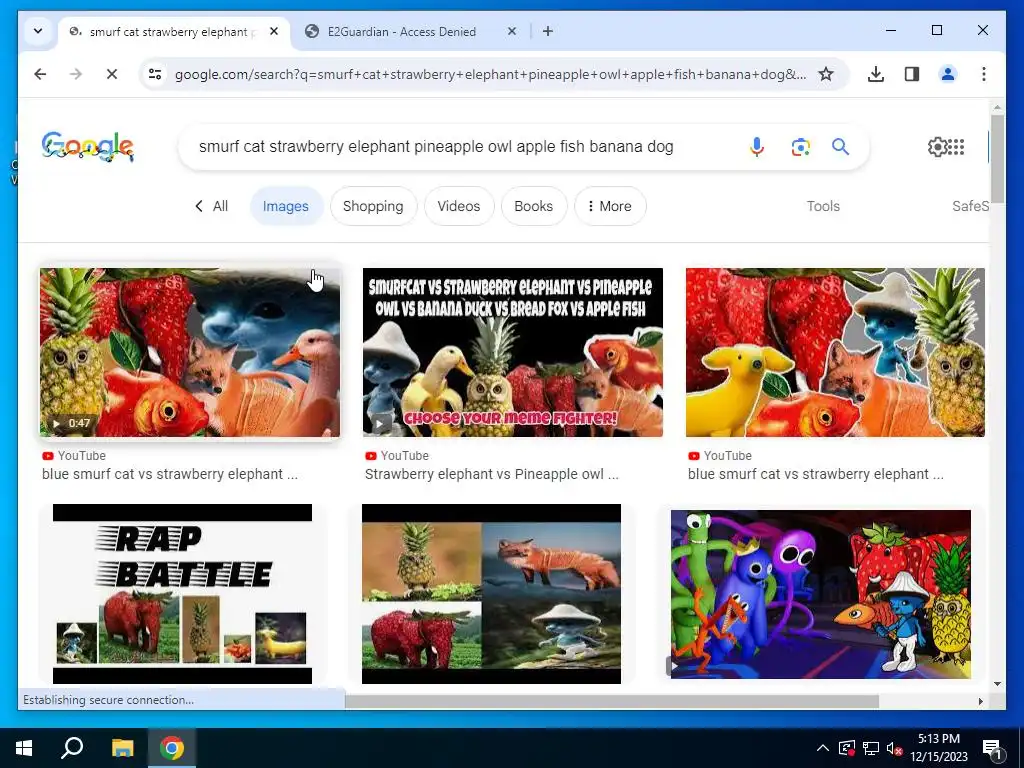Open the Rap Battle image result

[182, 594]
